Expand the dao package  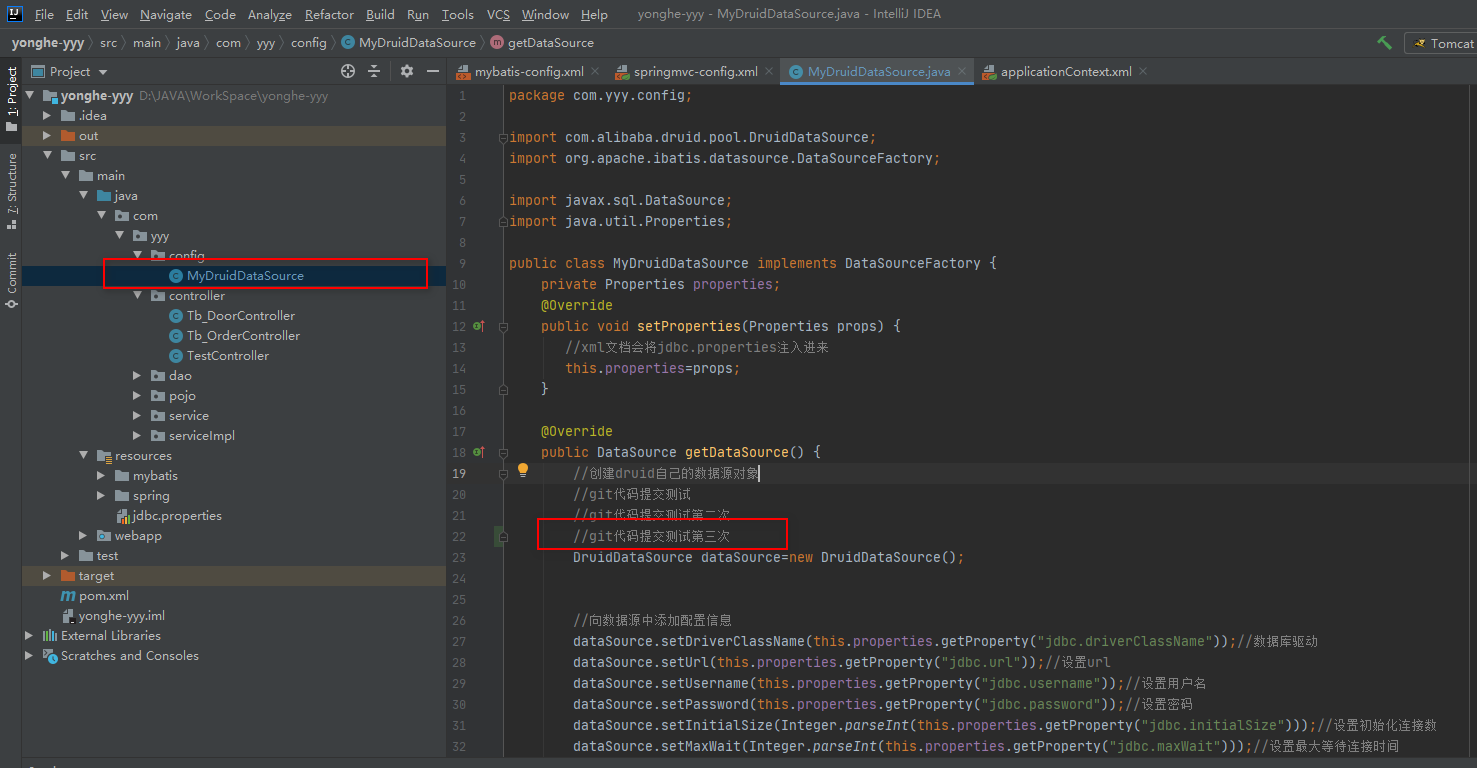tap(137, 376)
